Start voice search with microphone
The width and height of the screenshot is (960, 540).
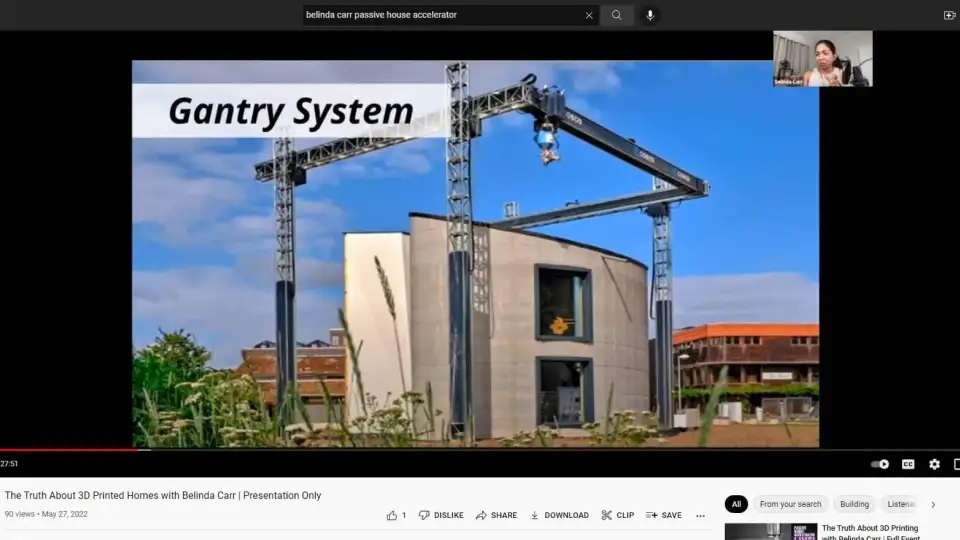tap(650, 15)
